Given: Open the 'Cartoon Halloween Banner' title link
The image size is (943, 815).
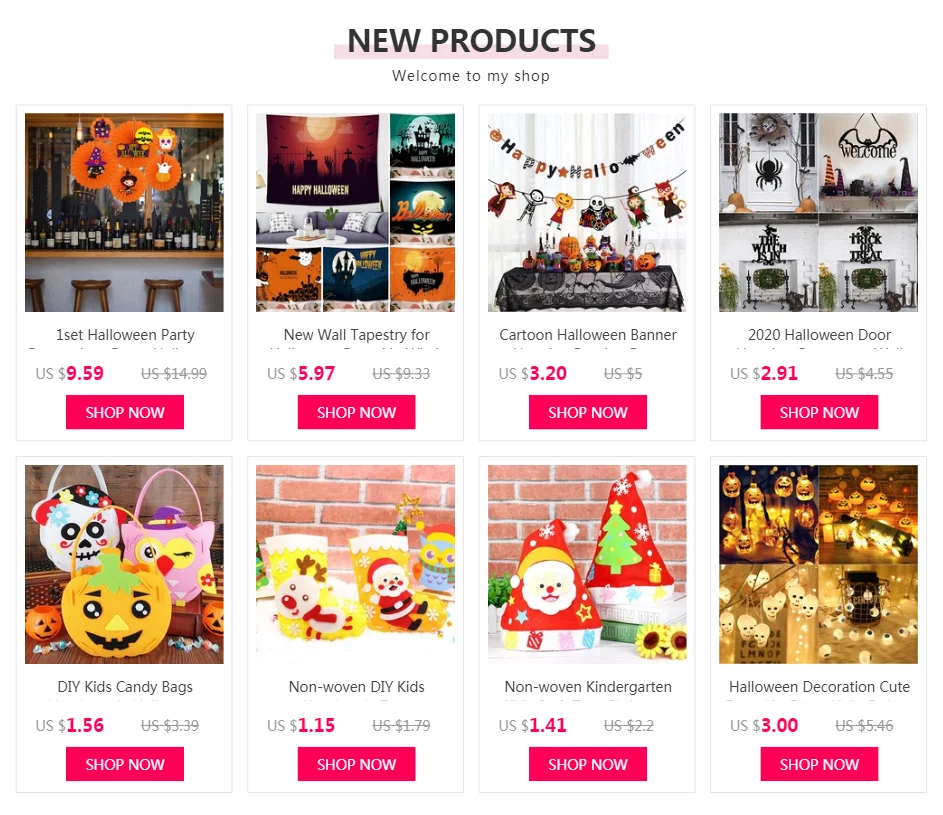Looking at the screenshot, I should coord(588,335).
